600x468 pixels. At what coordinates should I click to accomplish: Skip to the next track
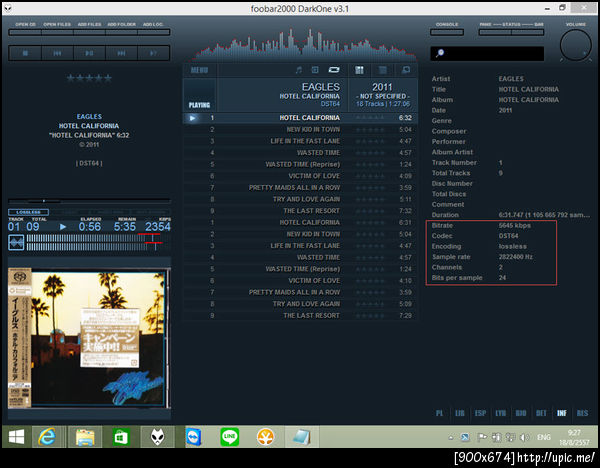(121, 53)
